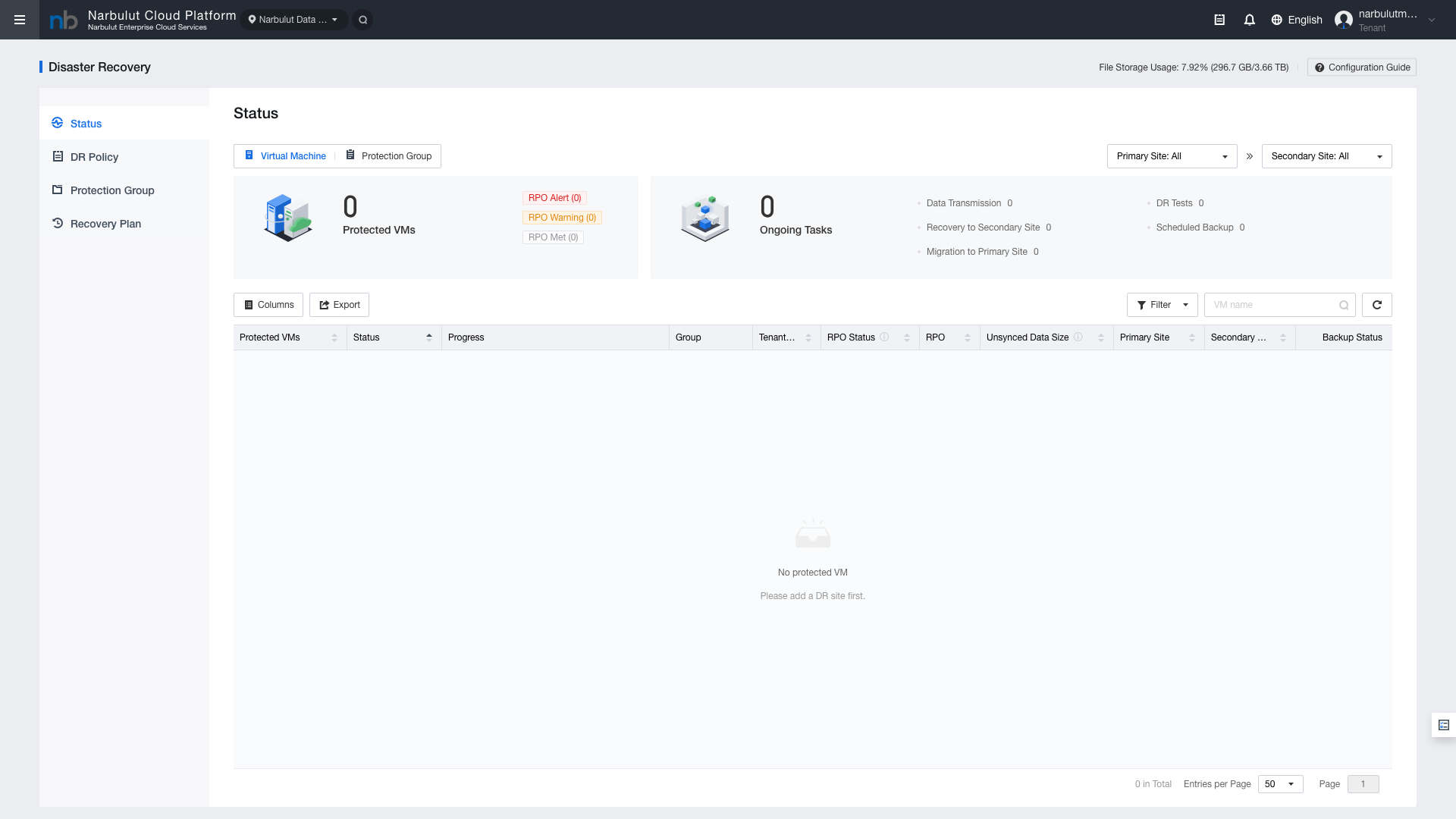The image size is (1456, 819).
Task: Open Primary Site: All dropdown
Action: [1172, 156]
